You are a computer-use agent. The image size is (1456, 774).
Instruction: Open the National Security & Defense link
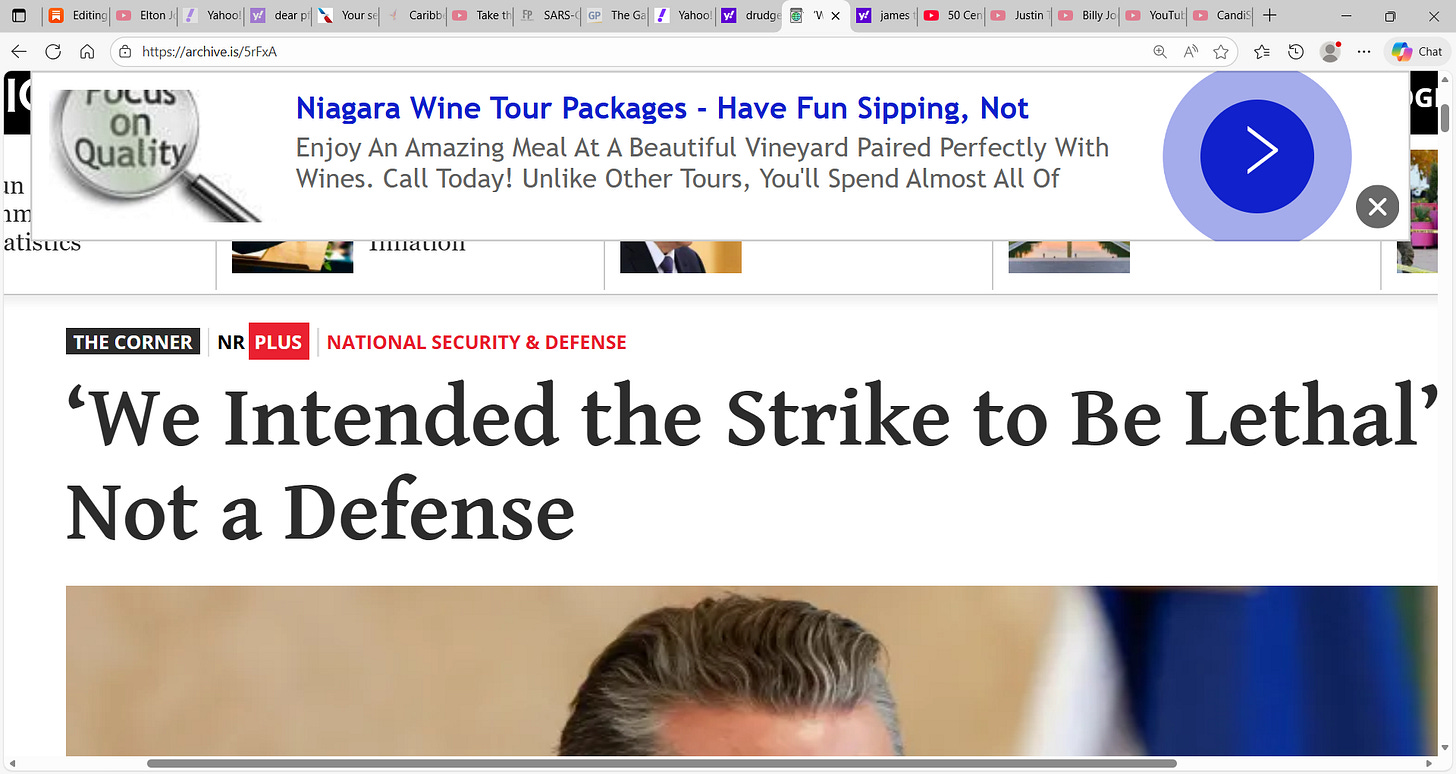(x=477, y=342)
